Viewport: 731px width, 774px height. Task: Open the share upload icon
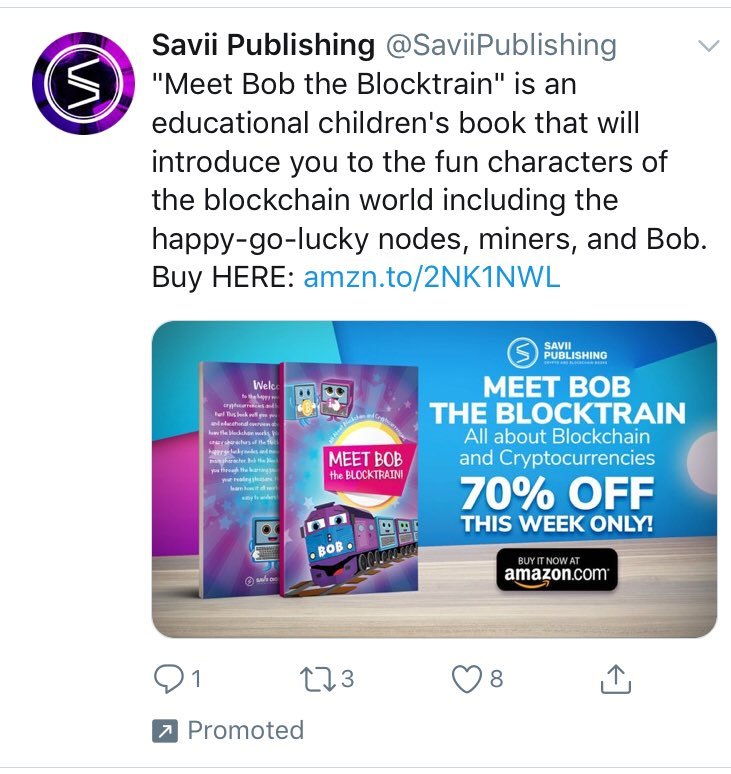click(x=616, y=679)
